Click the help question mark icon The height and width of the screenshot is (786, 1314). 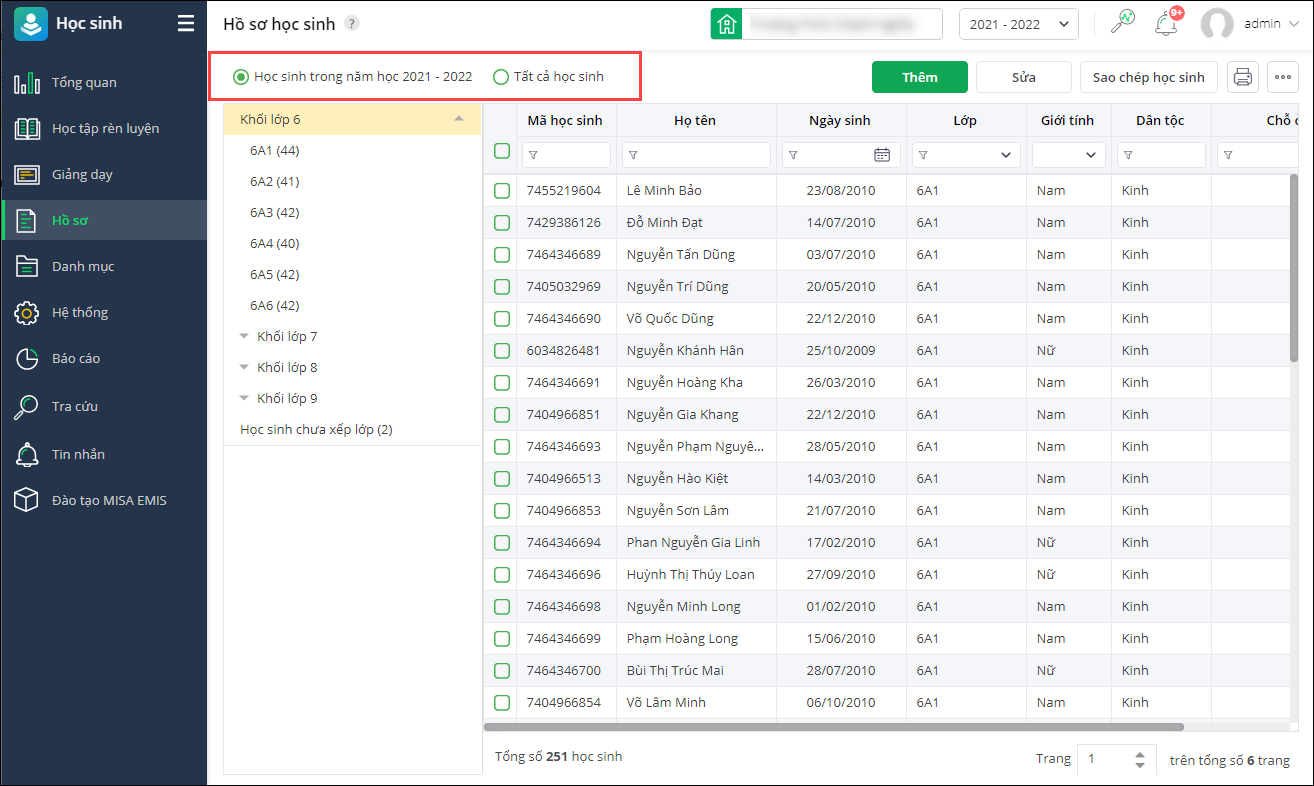coord(351,24)
